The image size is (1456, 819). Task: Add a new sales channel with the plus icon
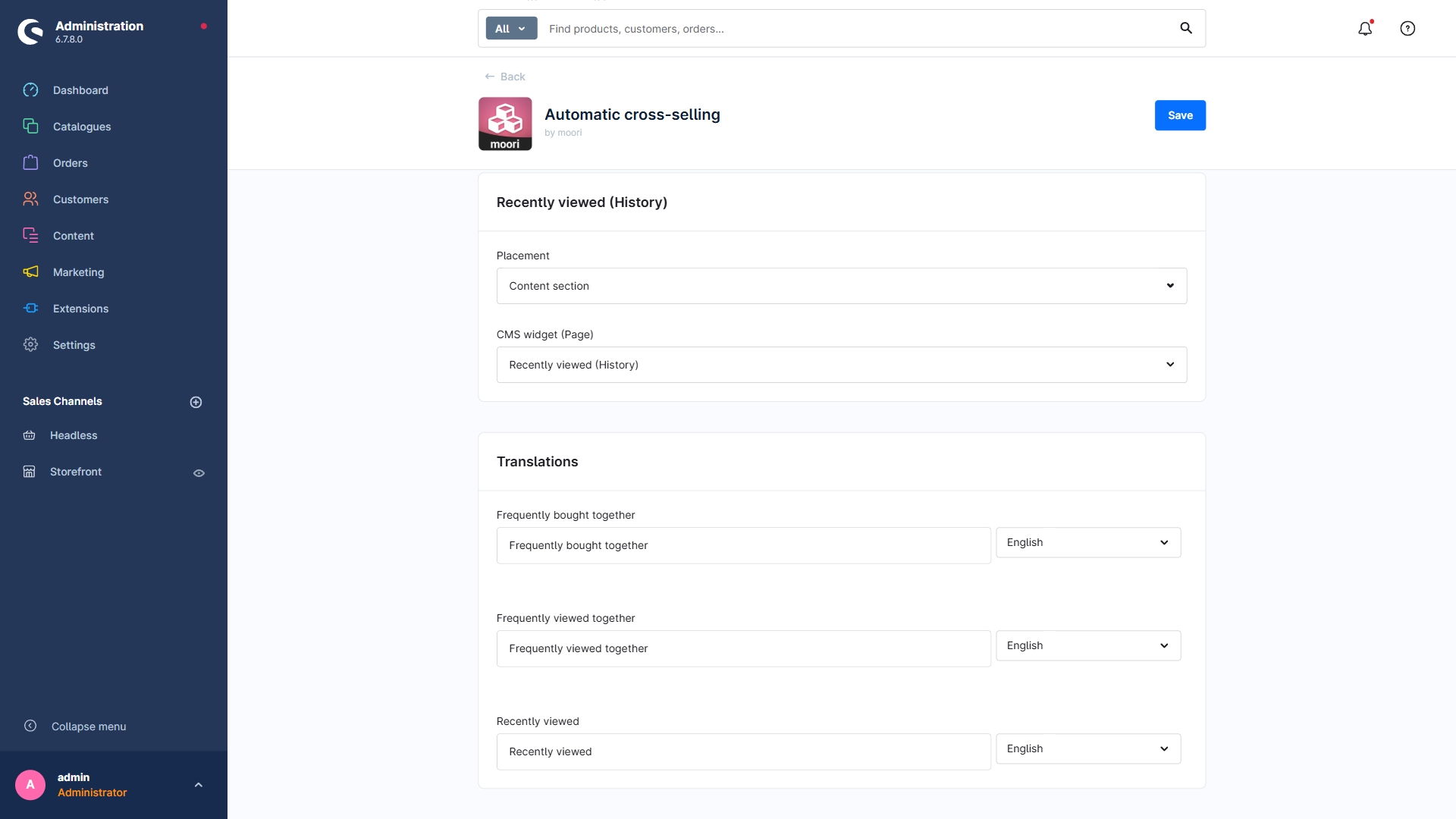(x=196, y=402)
